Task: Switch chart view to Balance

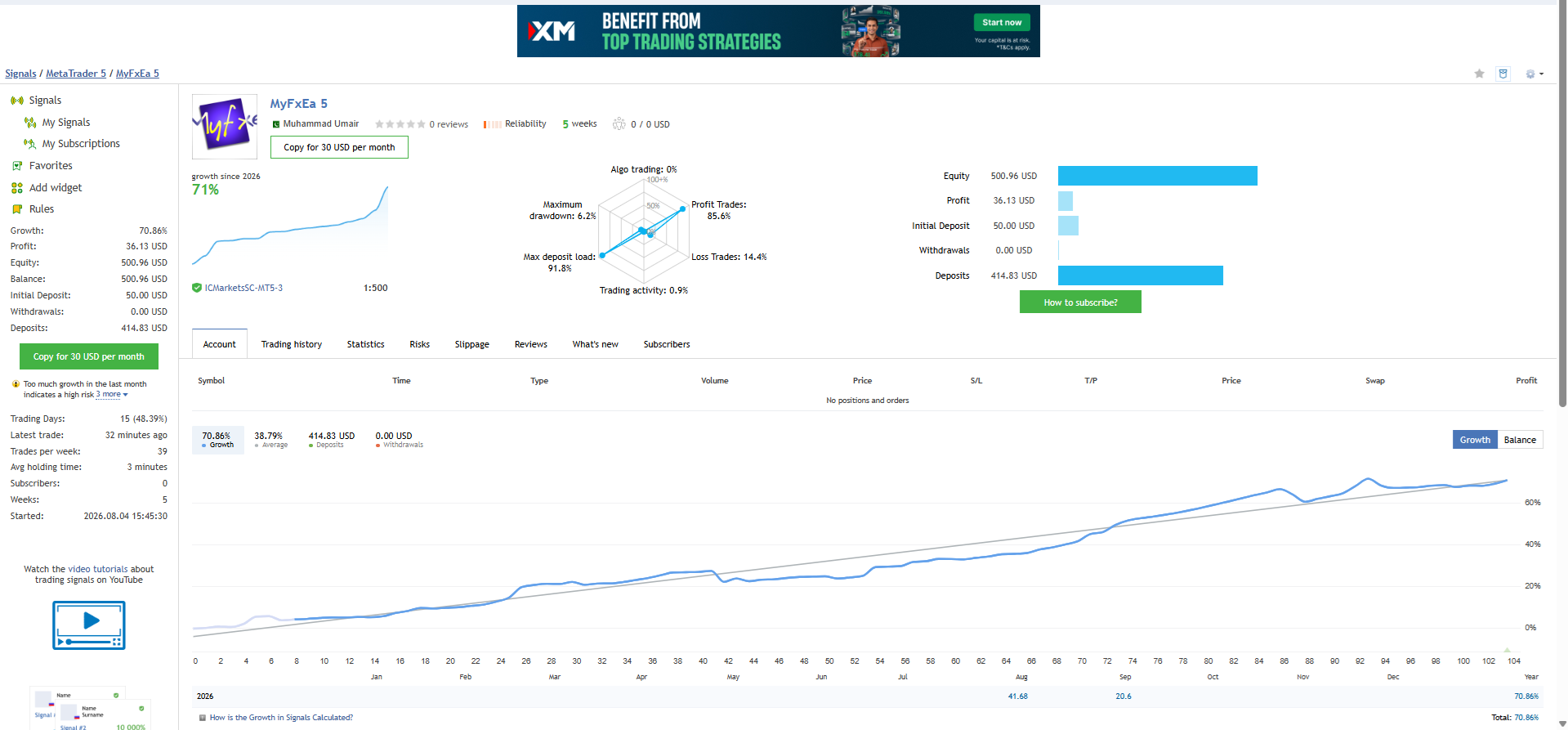Action: click(x=1520, y=440)
